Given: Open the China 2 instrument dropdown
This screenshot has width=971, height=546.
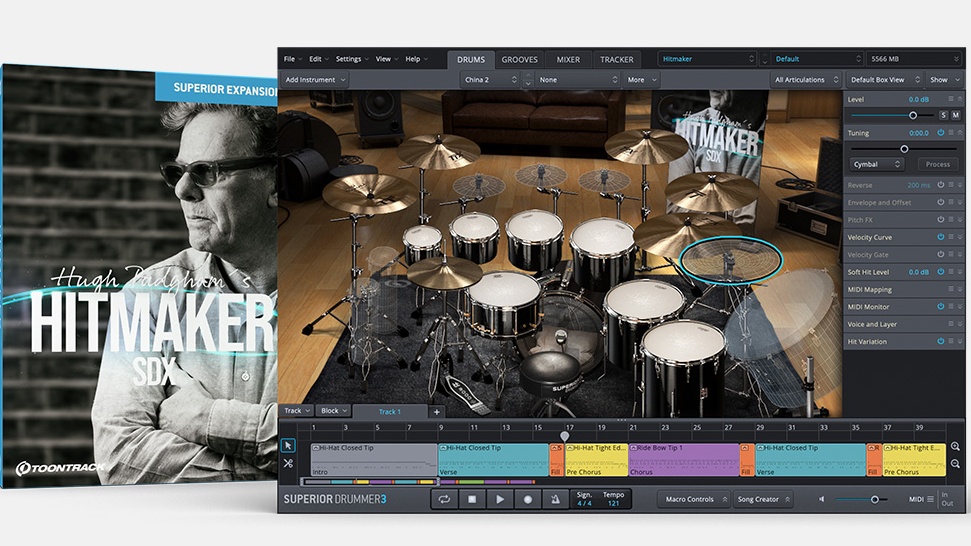Looking at the screenshot, I should click(x=490, y=80).
